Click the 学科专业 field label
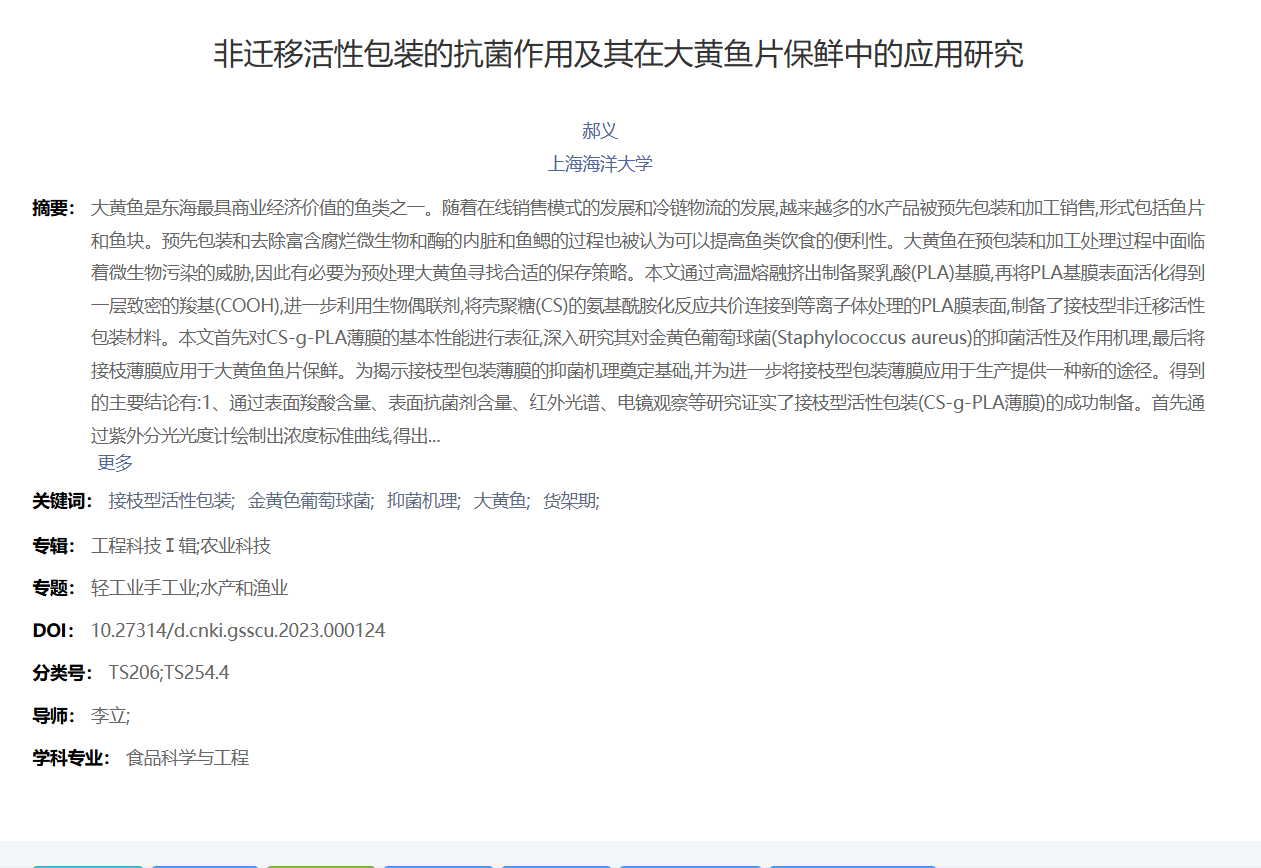The height and width of the screenshot is (868, 1261). (x=71, y=758)
